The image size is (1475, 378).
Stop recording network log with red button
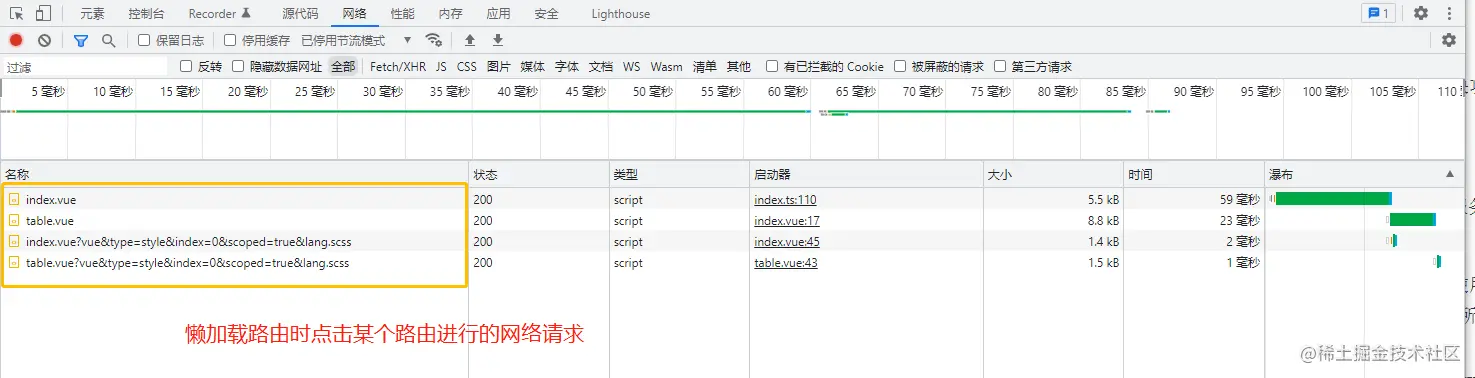tap(16, 40)
